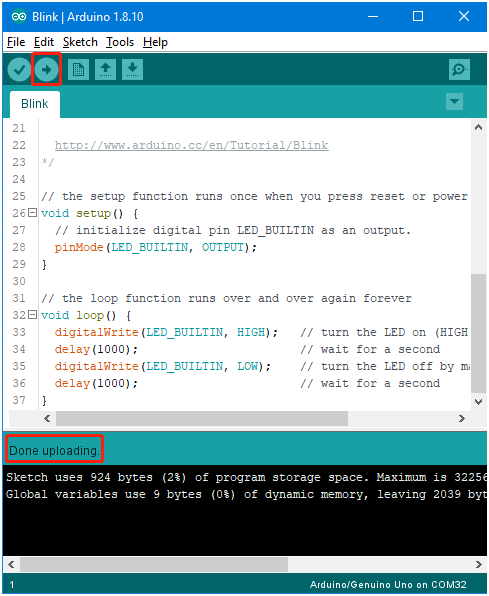Save sketch using down-arrow icon
This screenshot has width=489, height=596.
(132, 70)
